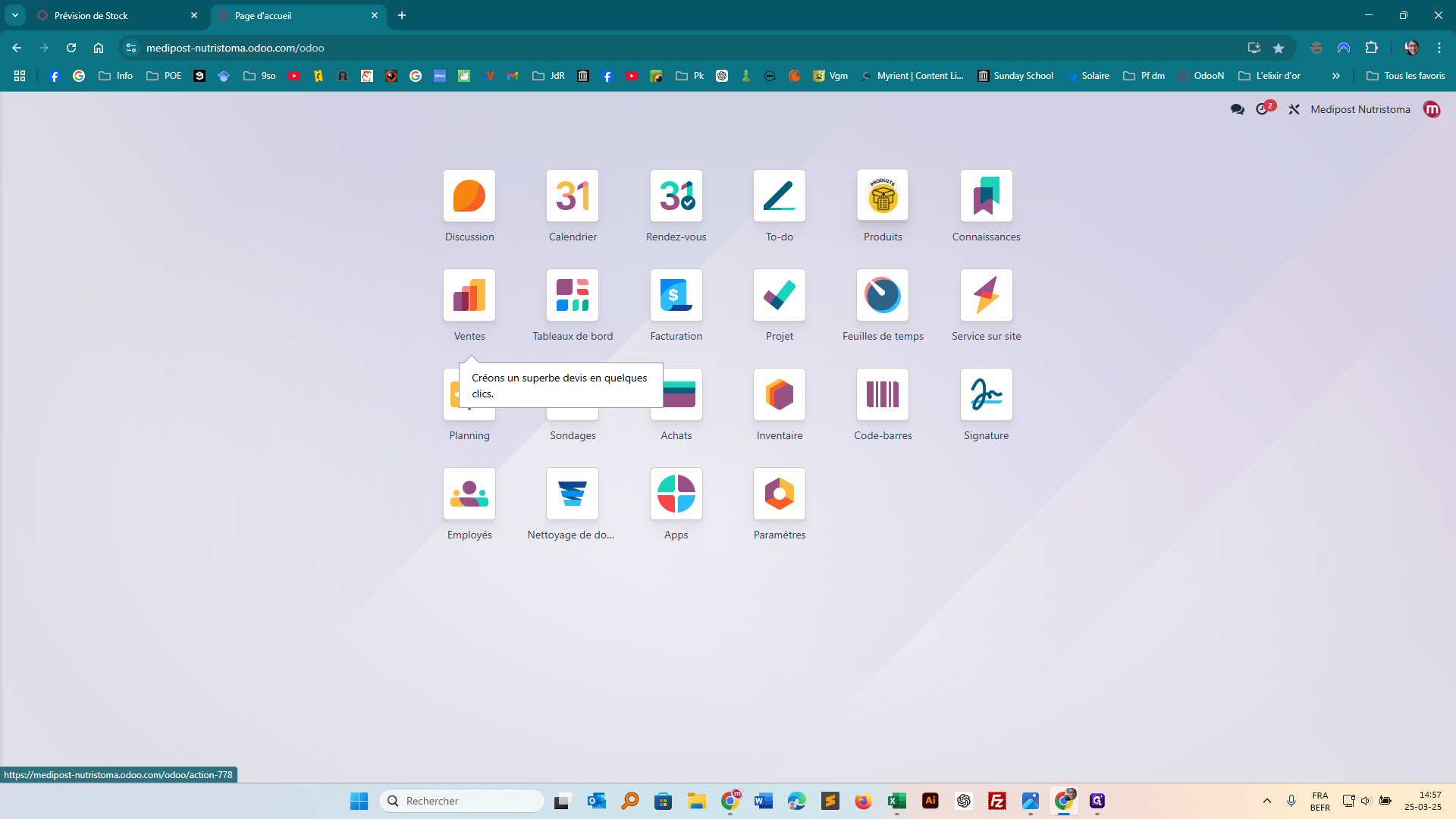Open Chrome three-dot menu
This screenshot has height=819, width=1456.
click(1439, 48)
